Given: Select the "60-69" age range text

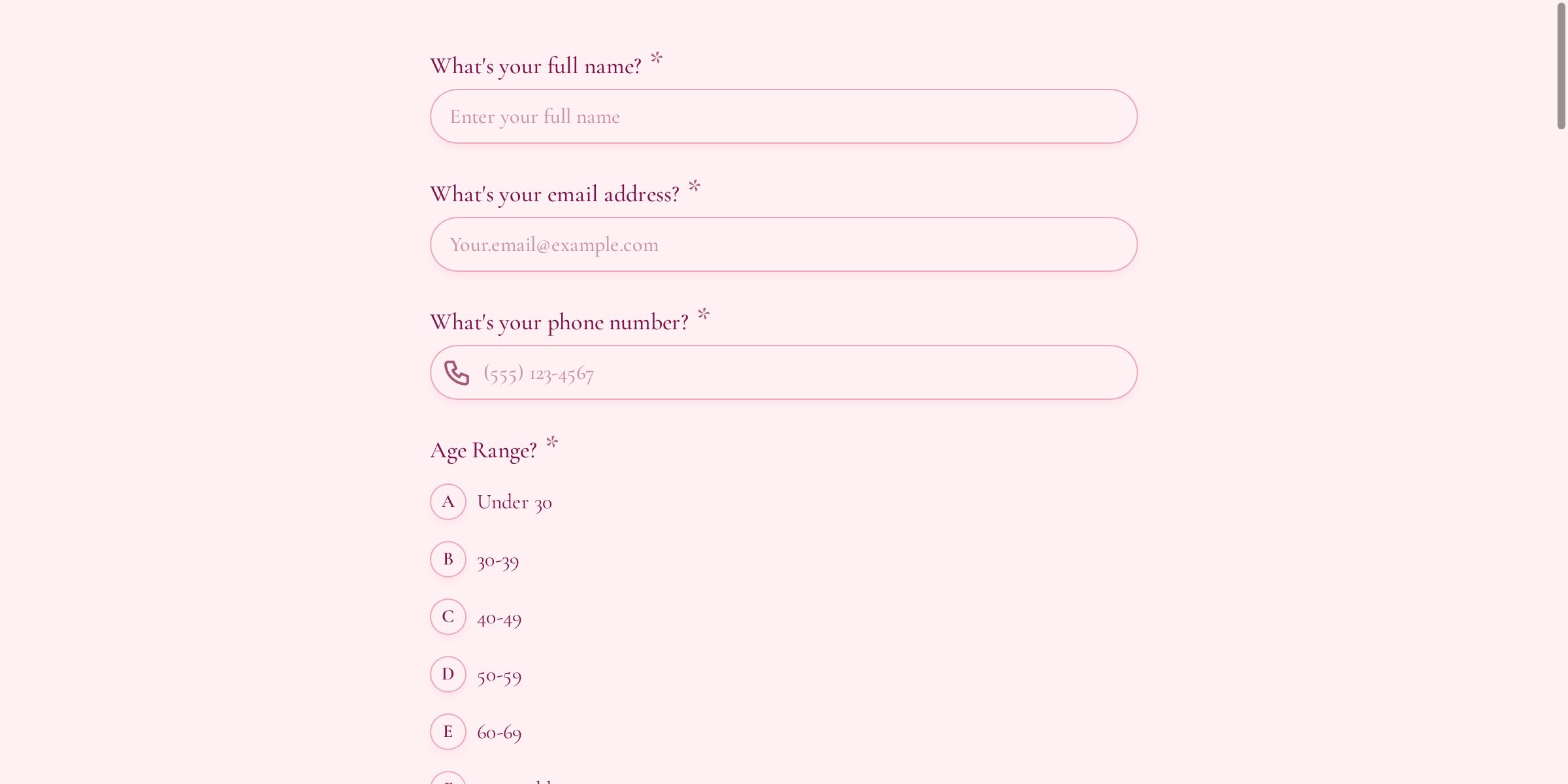Looking at the screenshot, I should (499, 732).
